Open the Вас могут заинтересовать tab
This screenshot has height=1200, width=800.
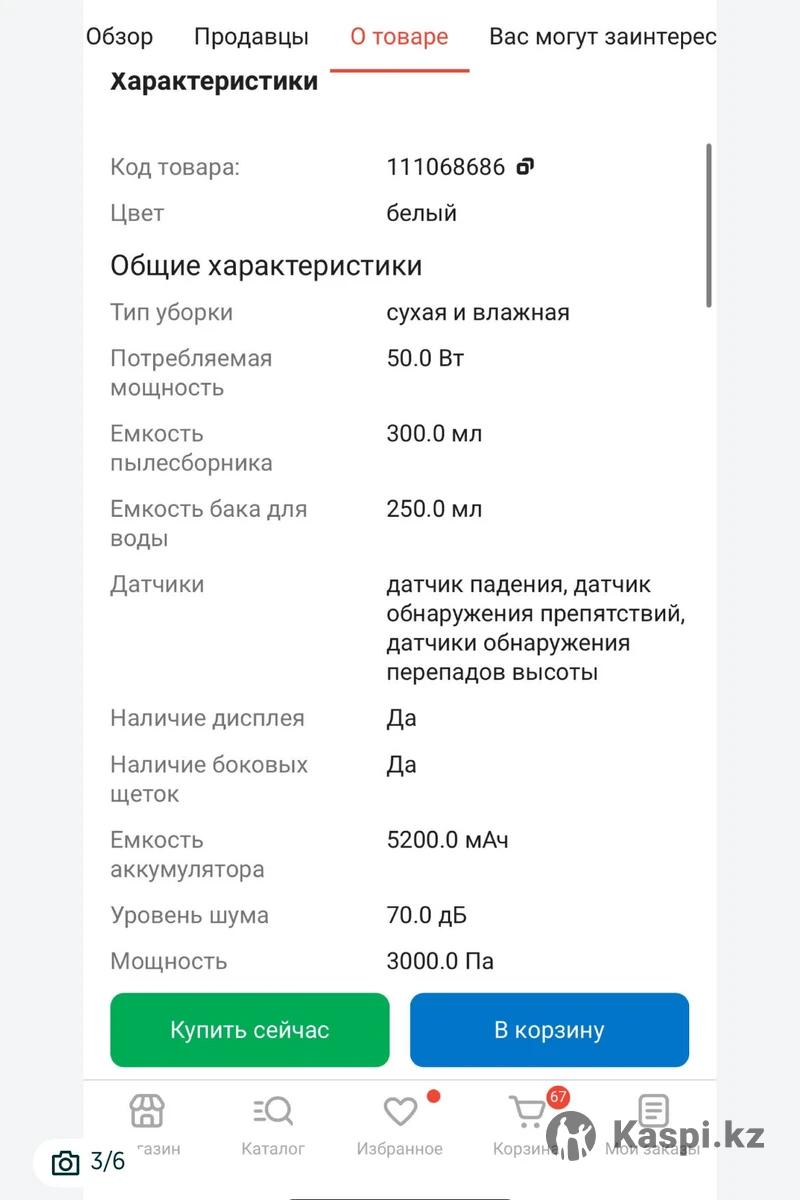602,37
